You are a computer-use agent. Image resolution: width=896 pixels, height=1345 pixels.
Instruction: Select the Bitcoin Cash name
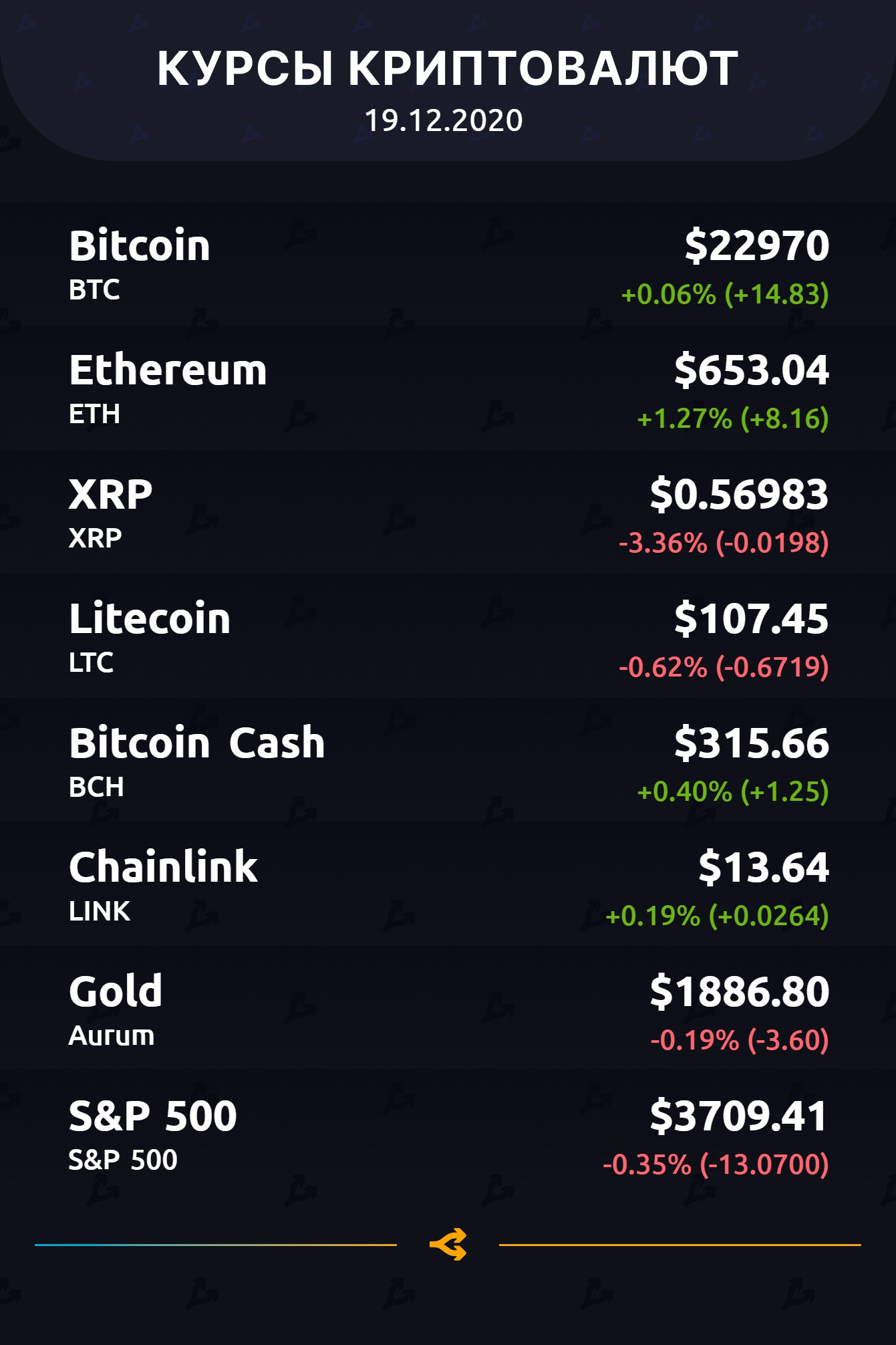[x=196, y=743]
